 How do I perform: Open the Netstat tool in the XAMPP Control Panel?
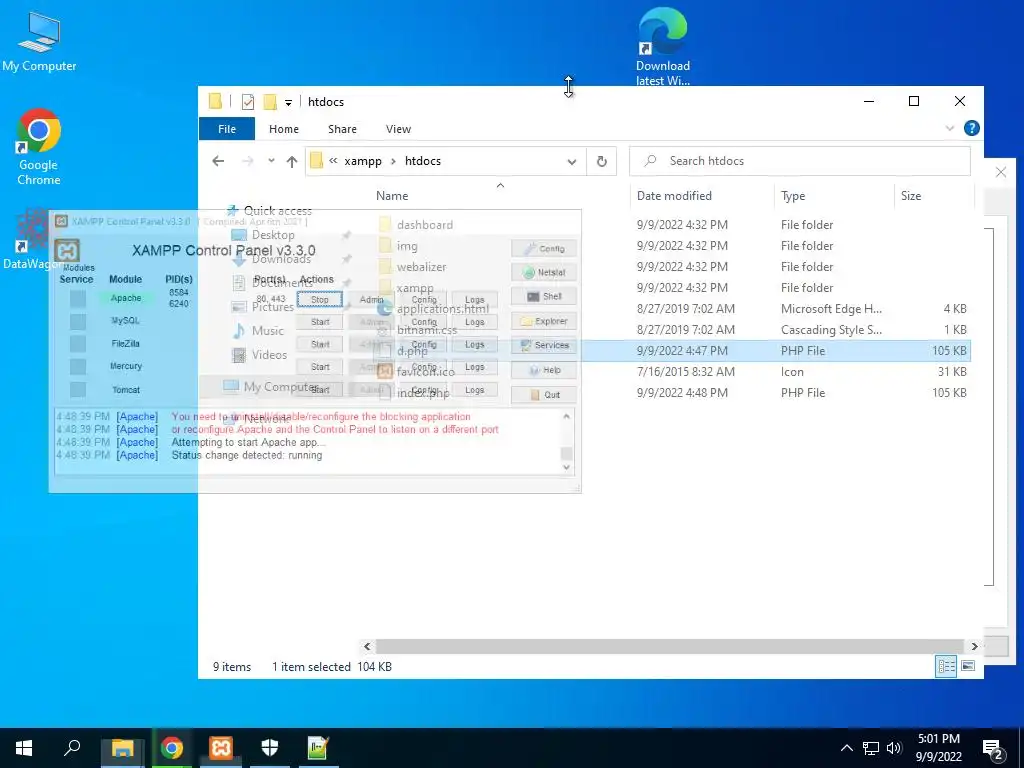pyautogui.click(x=543, y=272)
